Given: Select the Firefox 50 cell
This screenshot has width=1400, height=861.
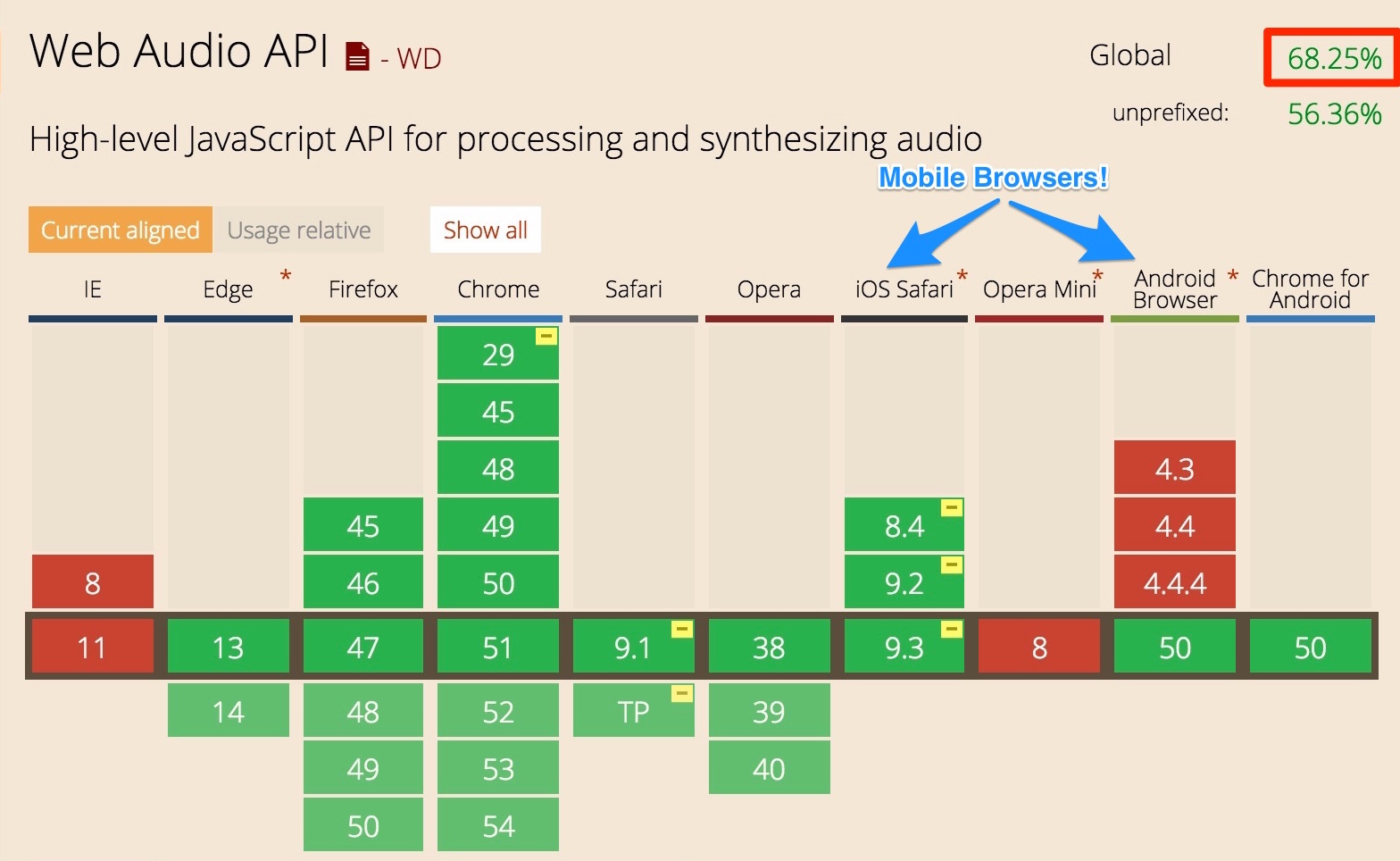Looking at the screenshot, I should [363, 824].
